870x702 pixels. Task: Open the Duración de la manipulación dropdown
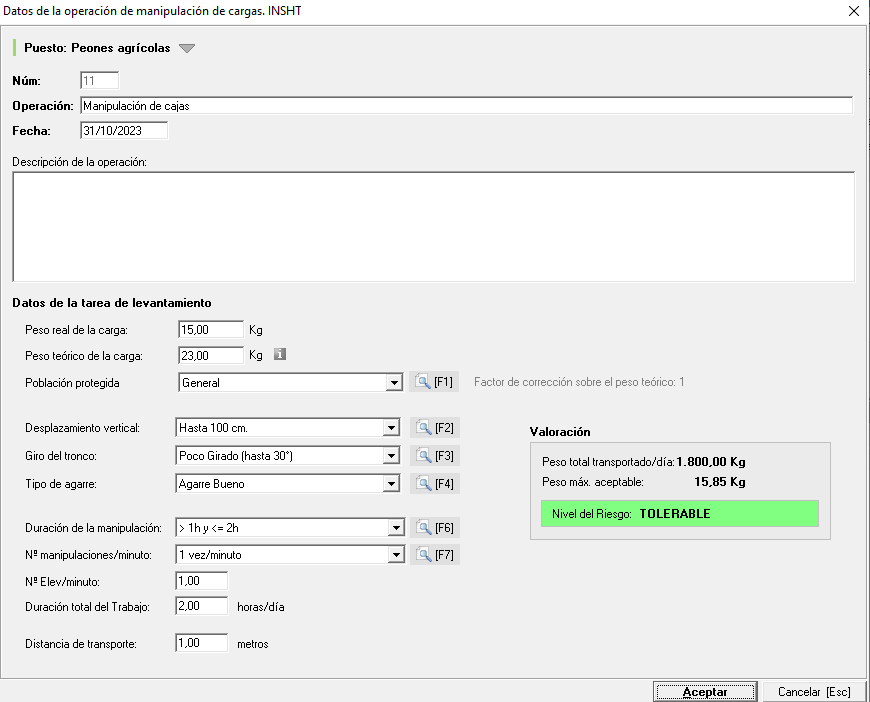coord(394,527)
